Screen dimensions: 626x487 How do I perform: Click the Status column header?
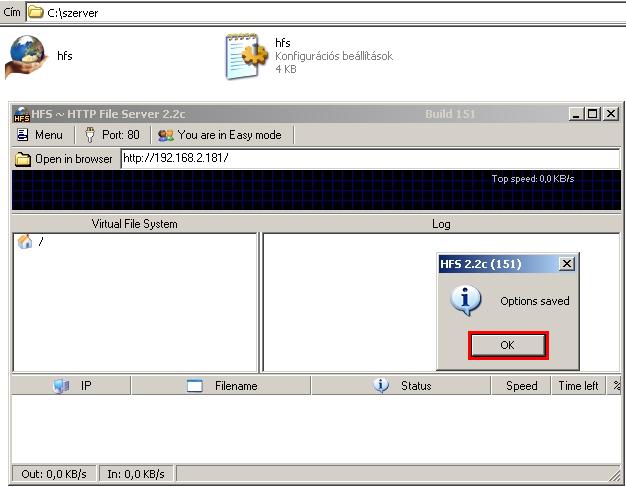pyautogui.click(x=401, y=386)
